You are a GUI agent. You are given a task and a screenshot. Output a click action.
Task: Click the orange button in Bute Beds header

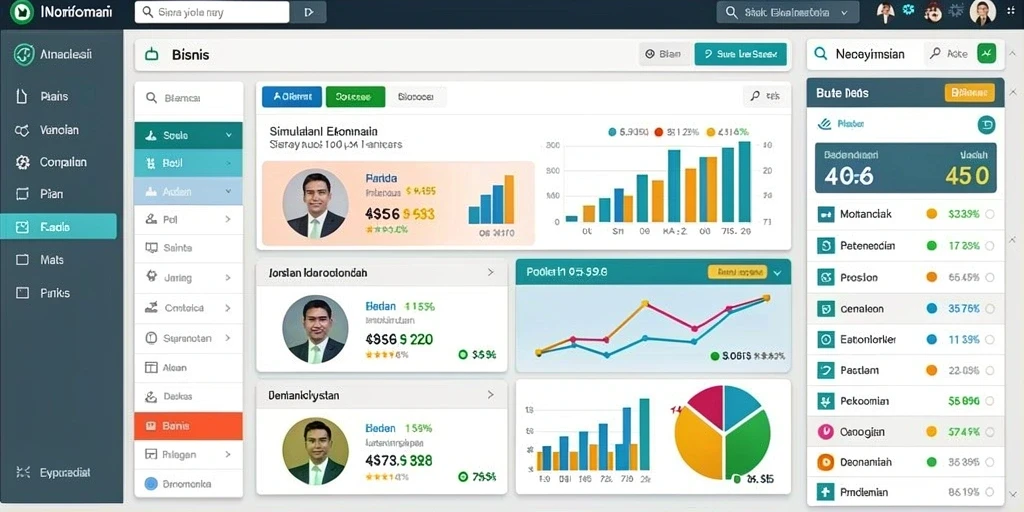(x=969, y=93)
